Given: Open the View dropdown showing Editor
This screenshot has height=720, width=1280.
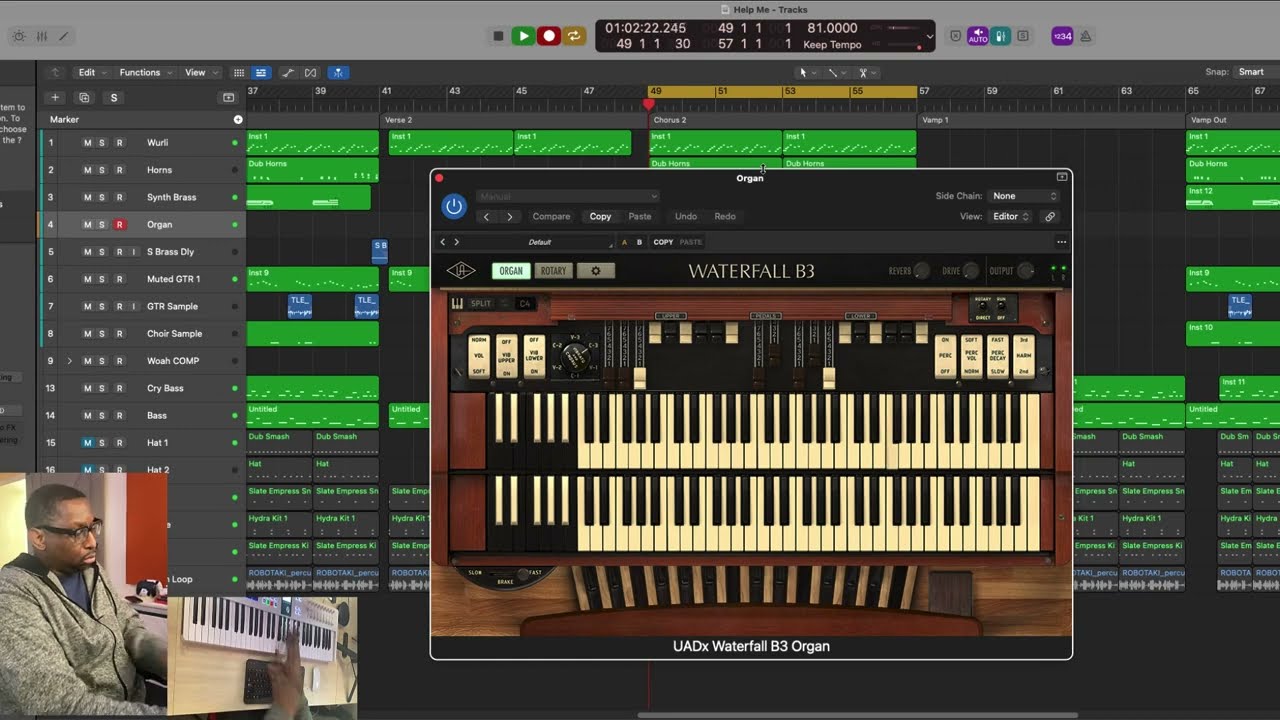Looking at the screenshot, I should (1010, 216).
